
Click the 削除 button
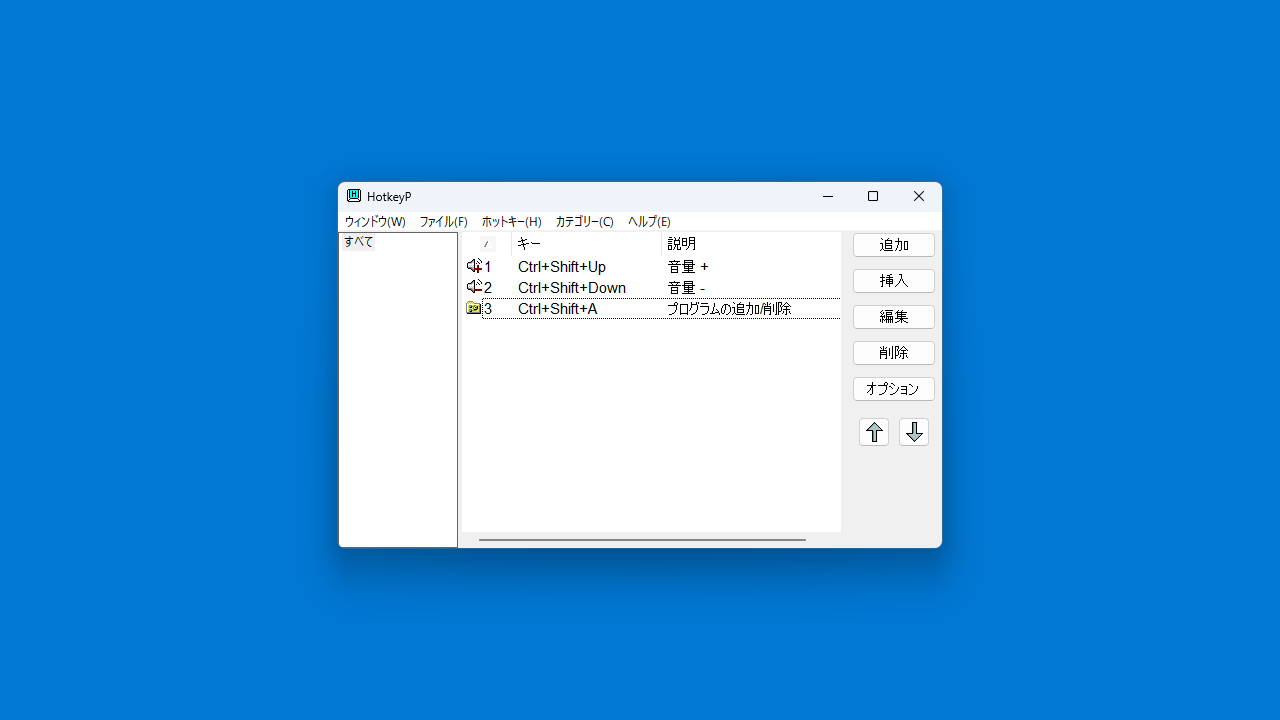894,353
